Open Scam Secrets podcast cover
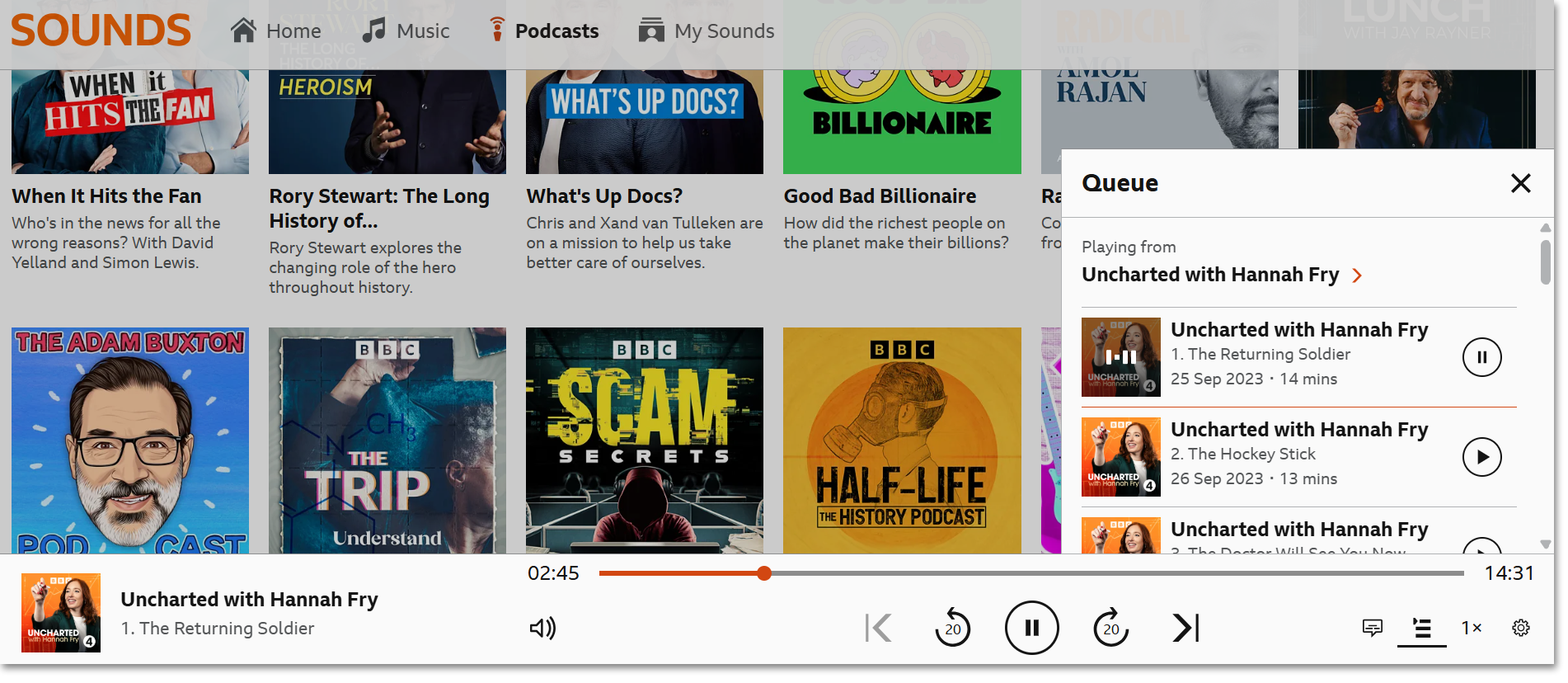This screenshot has height=683, width=1568. 645,440
